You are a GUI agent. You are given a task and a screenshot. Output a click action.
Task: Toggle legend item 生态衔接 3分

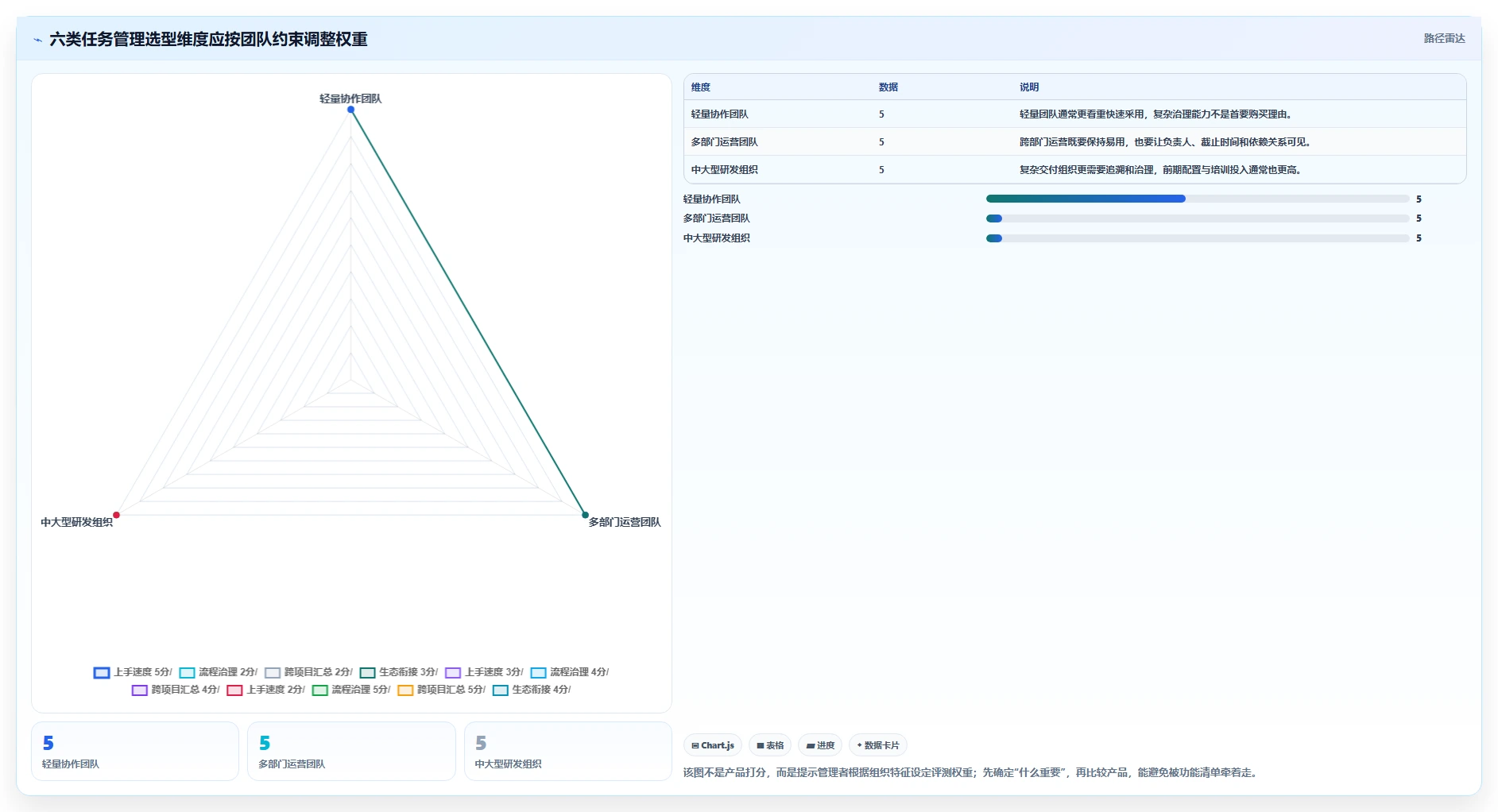tap(399, 672)
